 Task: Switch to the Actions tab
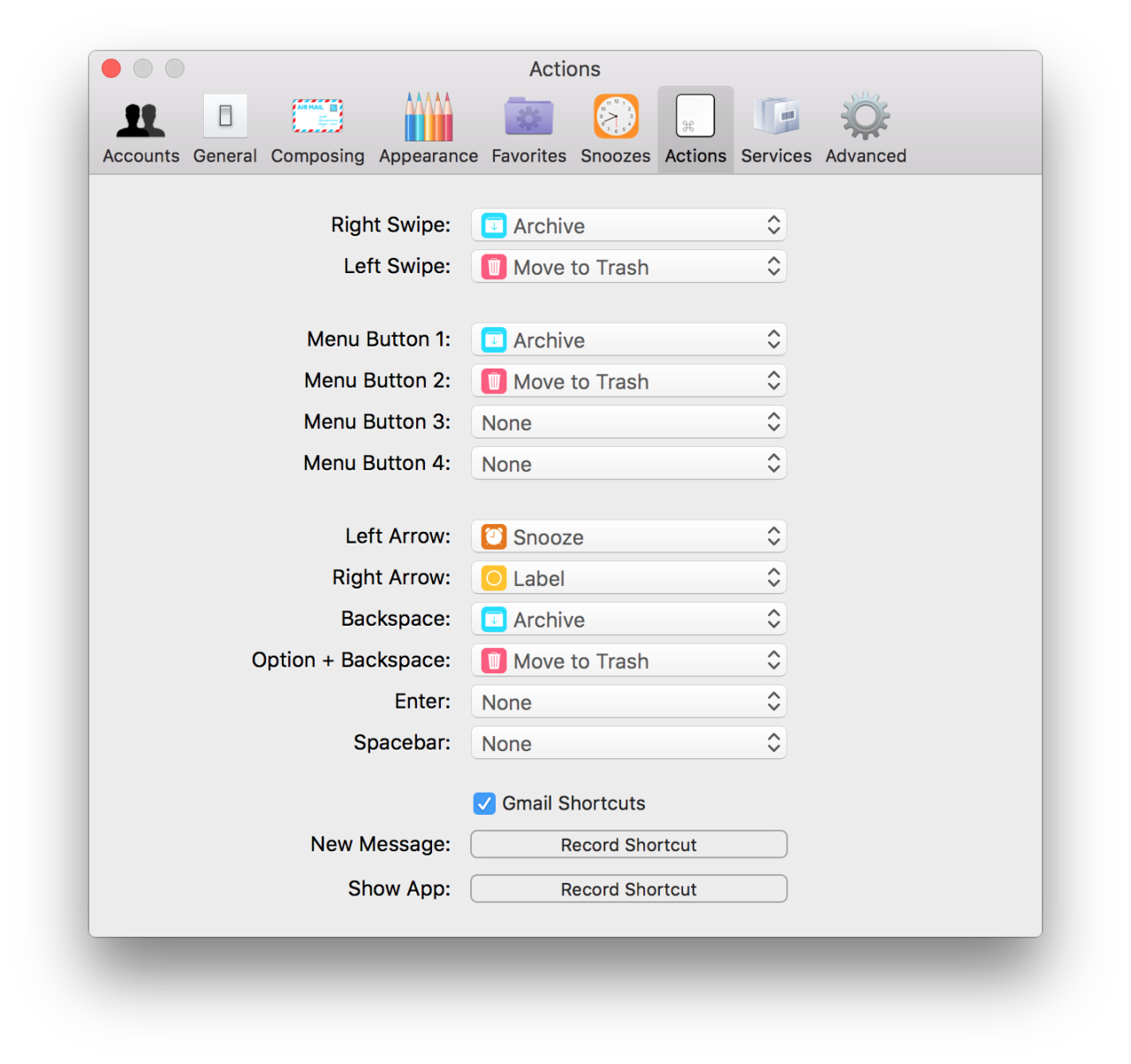click(x=695, y=128)
